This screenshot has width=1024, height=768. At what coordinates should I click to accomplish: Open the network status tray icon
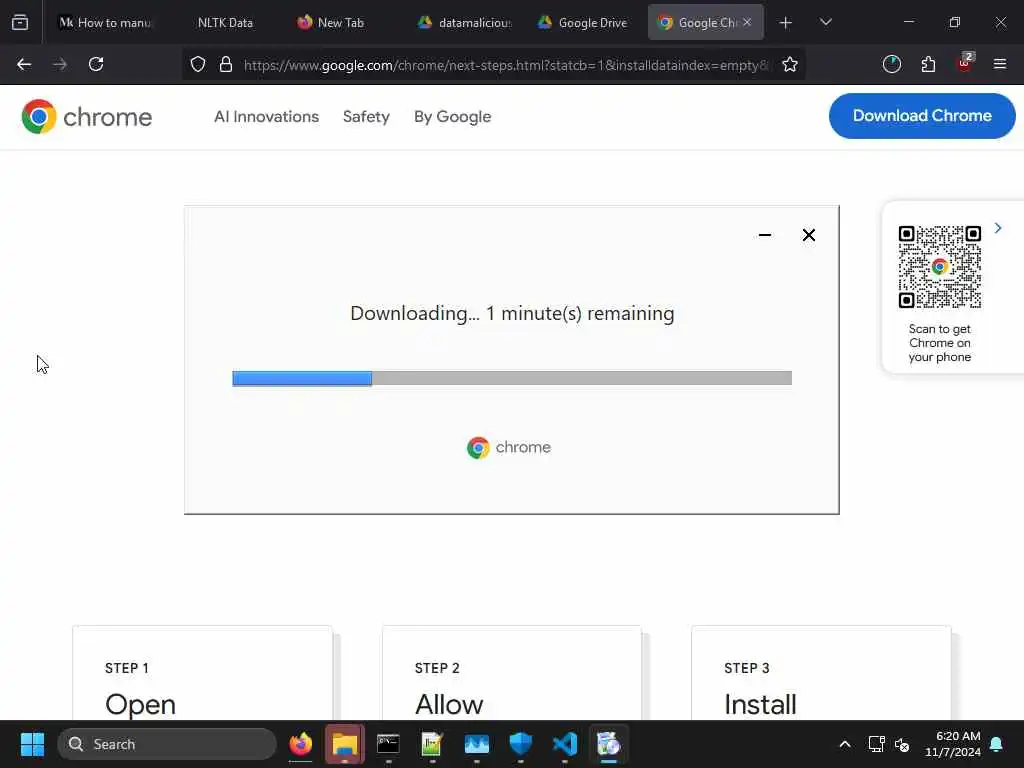[876, 744]
